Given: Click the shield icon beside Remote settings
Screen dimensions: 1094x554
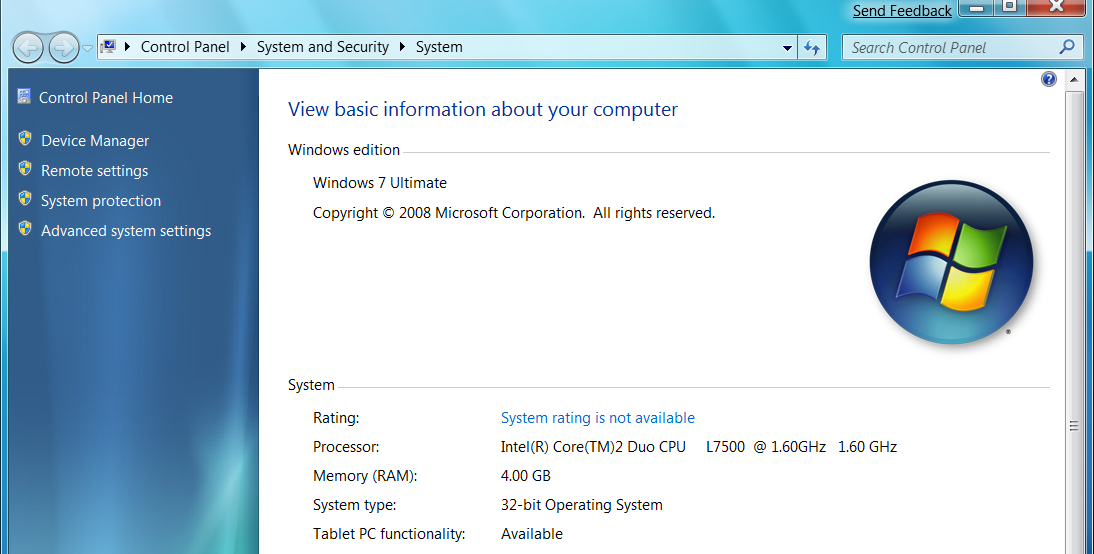Looking at the screenshot, I should [x=25, y=169].
